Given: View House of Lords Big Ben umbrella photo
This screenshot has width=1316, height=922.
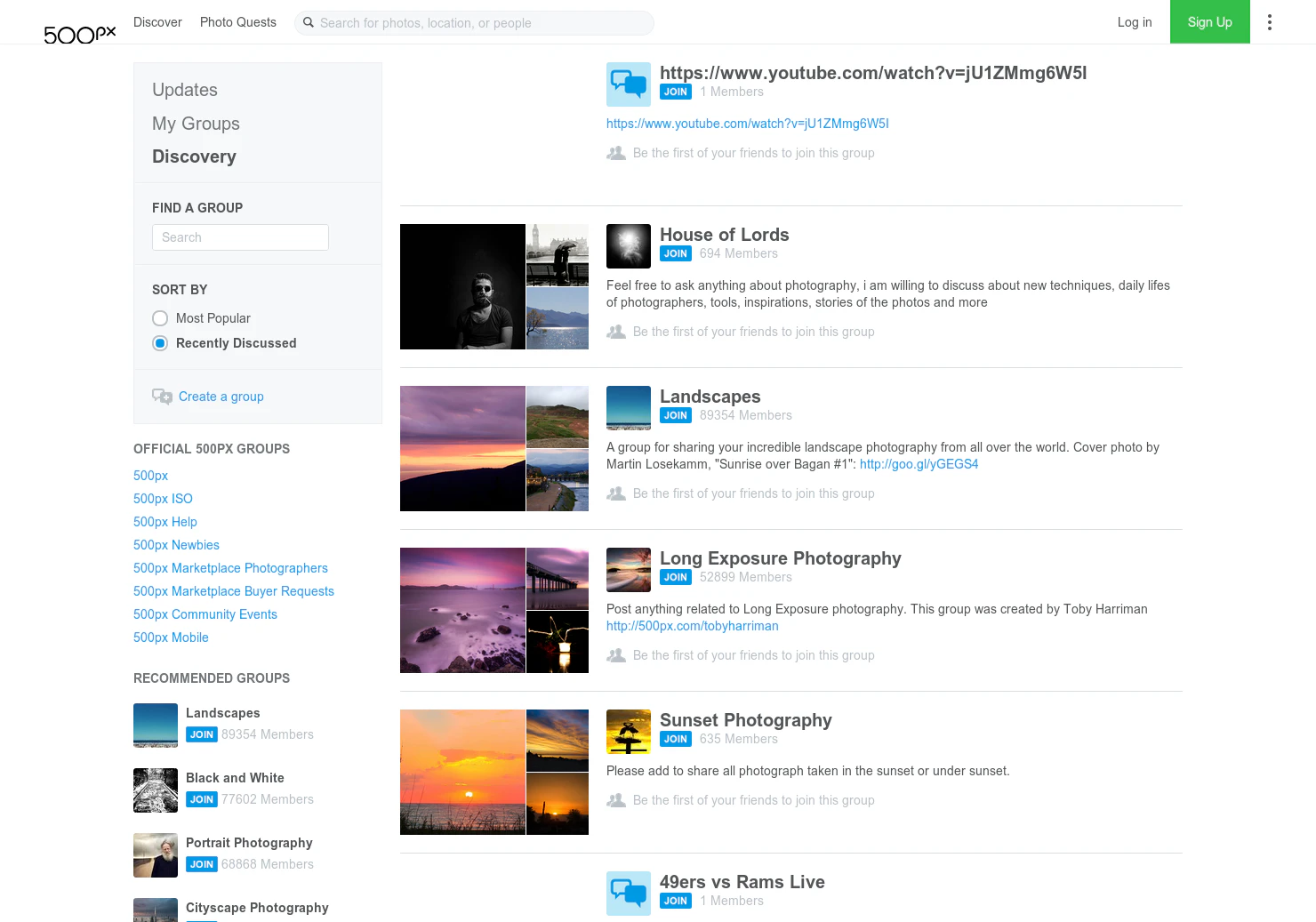Looking at the screenshot, I should pyautogui.click(x=558, y=254).
